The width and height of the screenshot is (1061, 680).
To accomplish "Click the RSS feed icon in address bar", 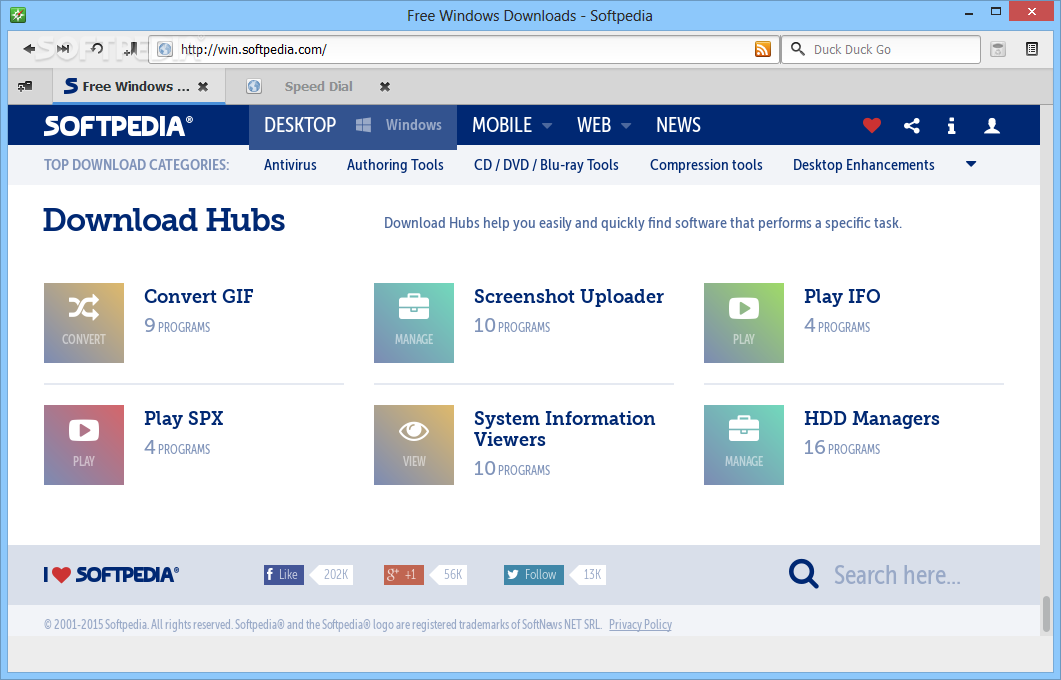I will coord(763,49).
